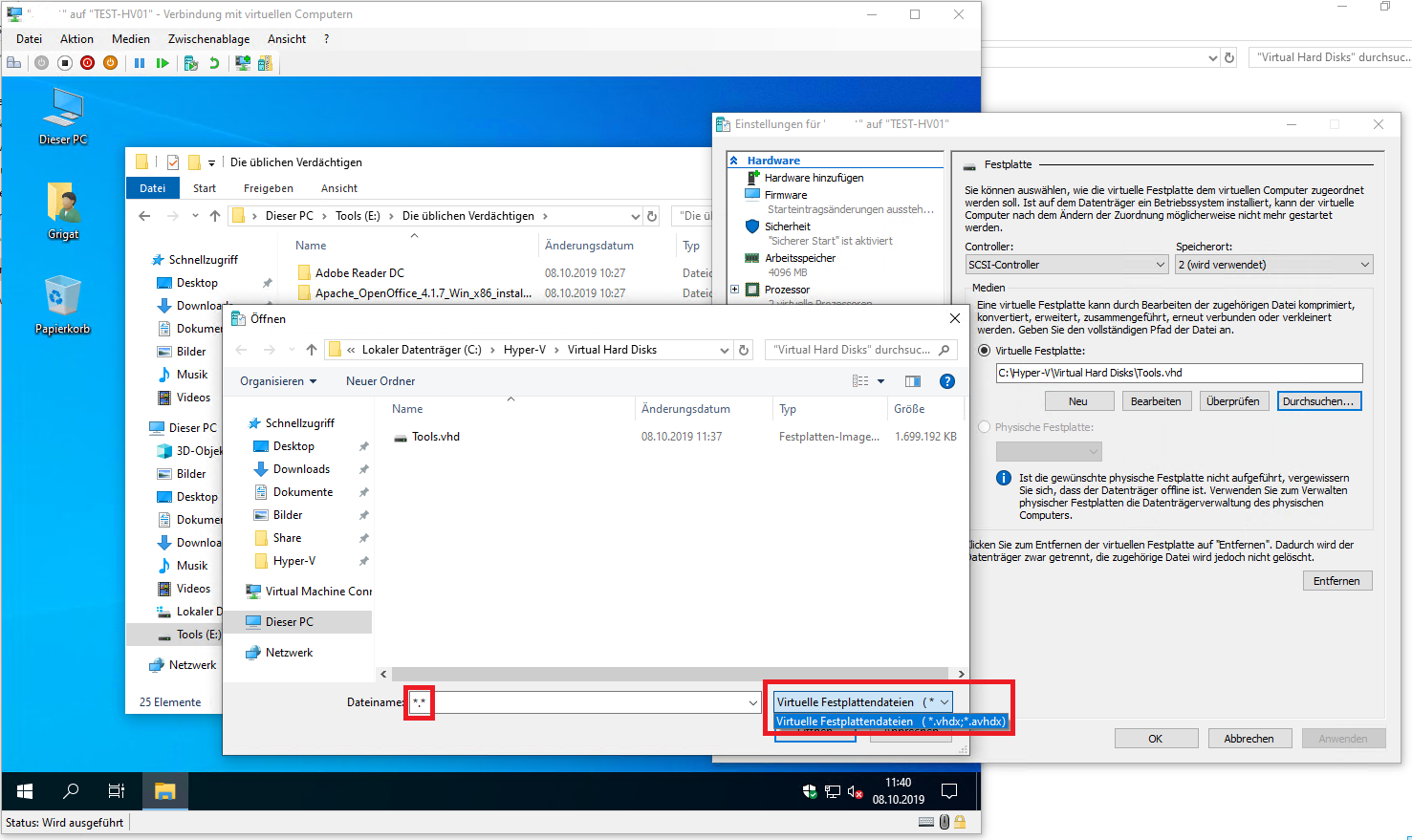
Task: Open help via blue question mark icon
Action: 946,381
